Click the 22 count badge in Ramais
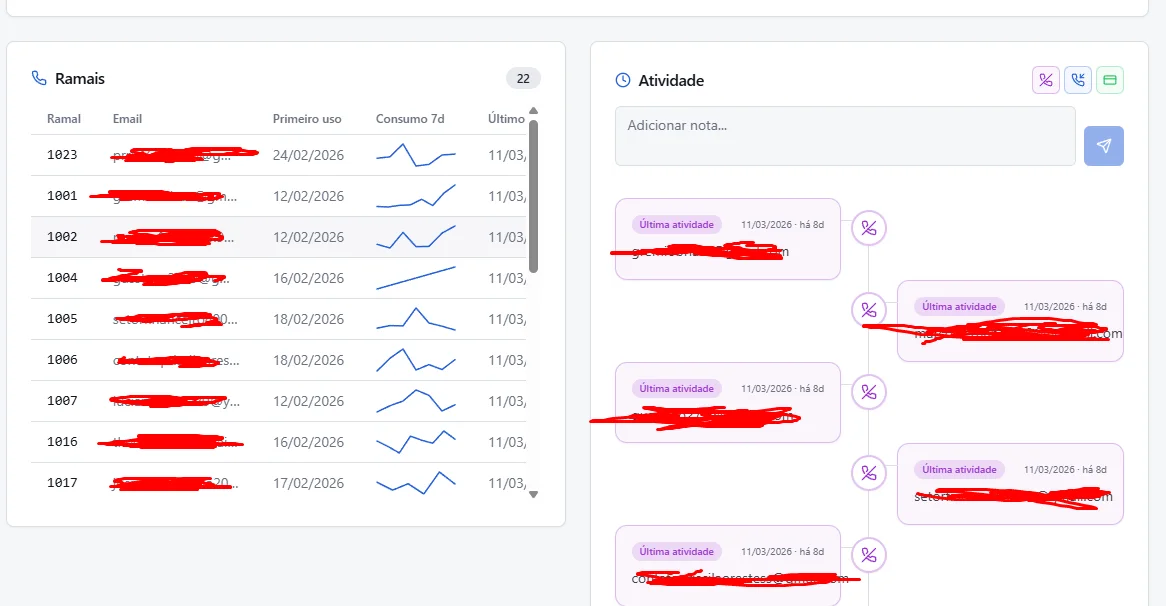1166x606 pixels. point(524,78)
